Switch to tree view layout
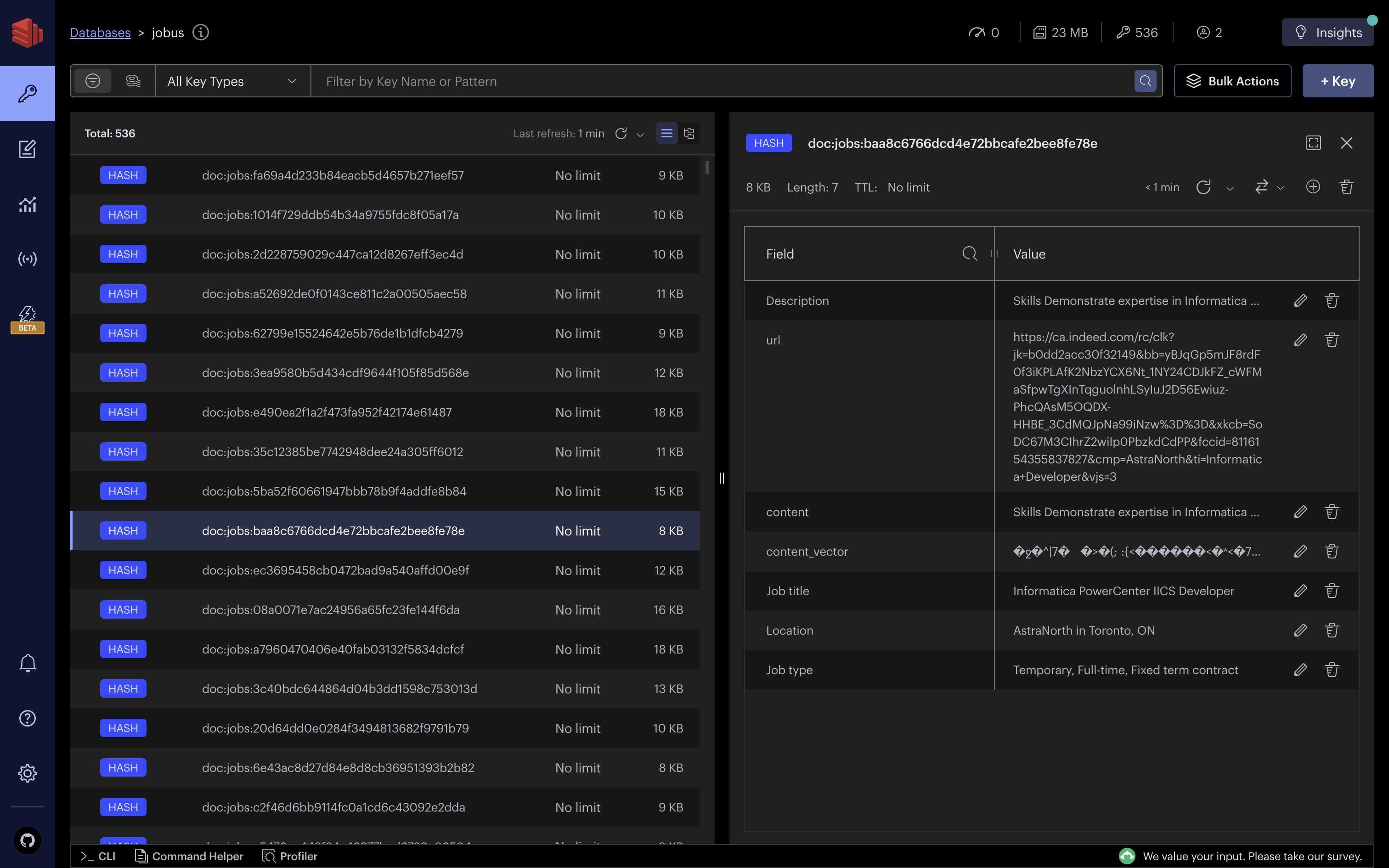 click(x=689, y=133)
